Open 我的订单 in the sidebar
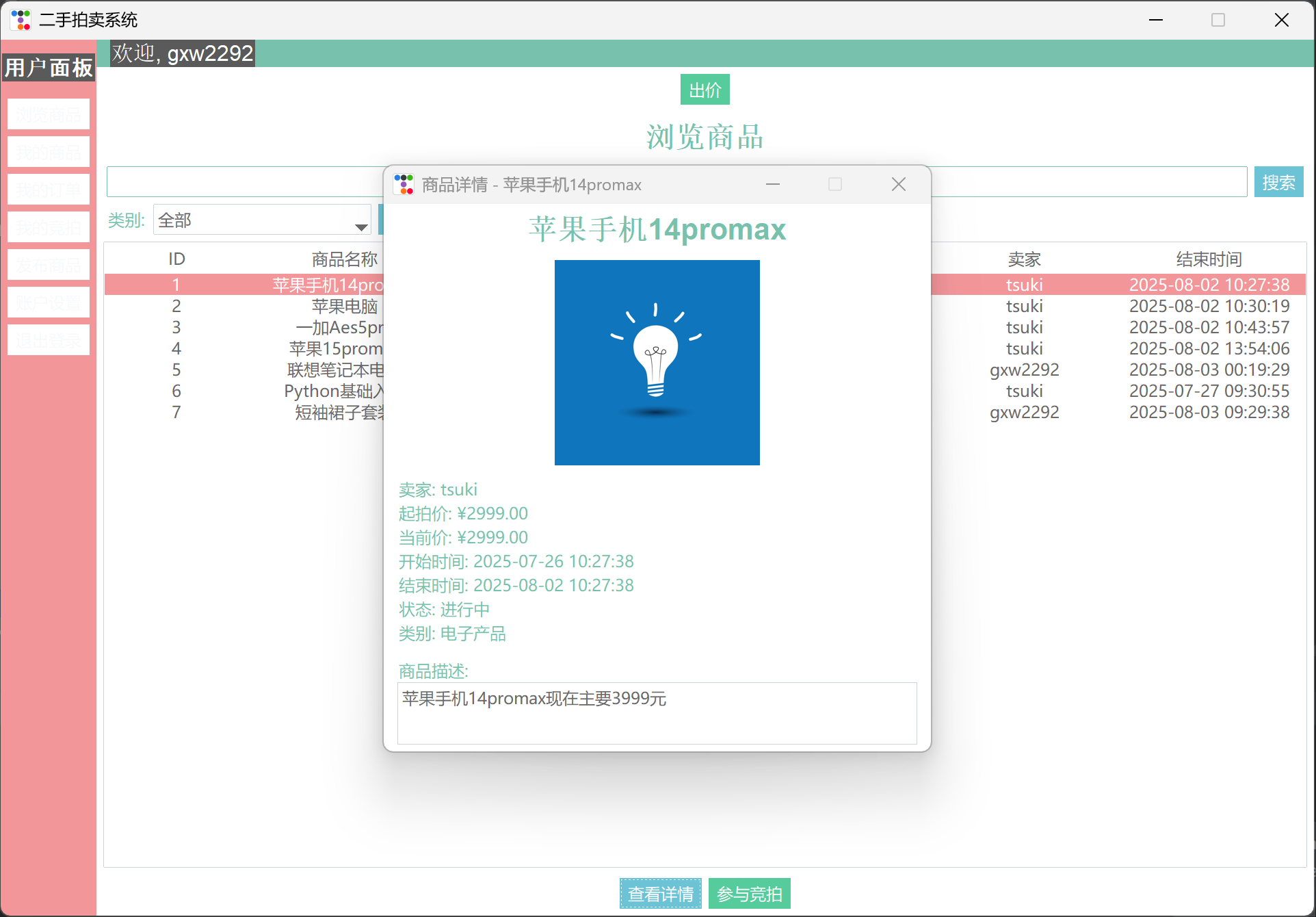Viewport: 1316px width, 917px height. click(49, 190)
